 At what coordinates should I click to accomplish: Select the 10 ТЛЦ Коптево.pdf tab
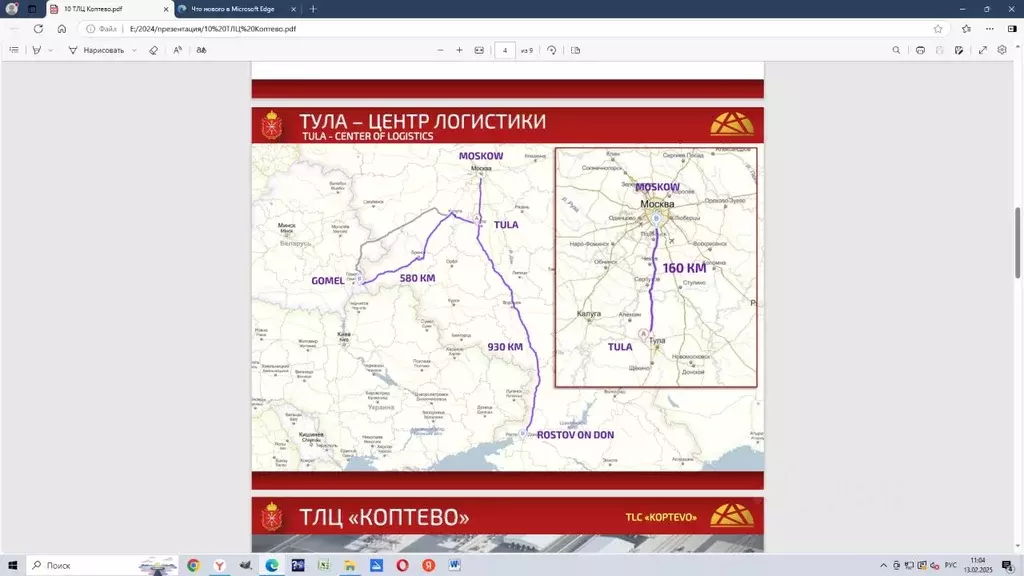coord(109,9)
